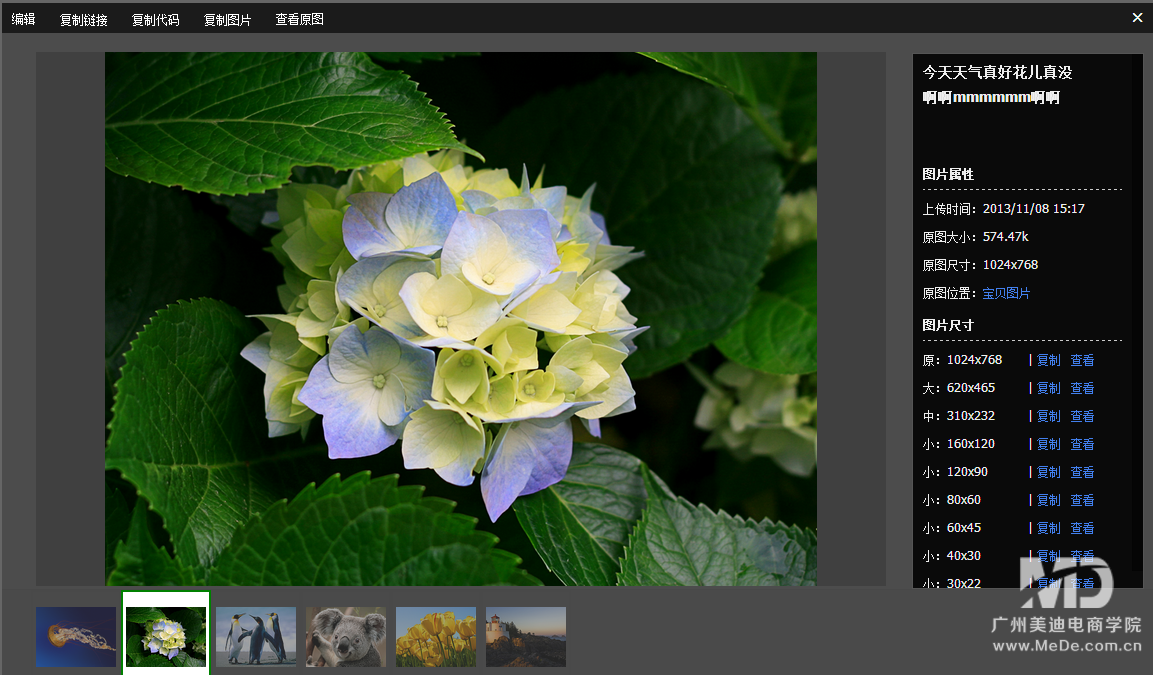Copy the 310x232 medium size link
This screenshot has height=675, width=1153.
pos(1048,416)
